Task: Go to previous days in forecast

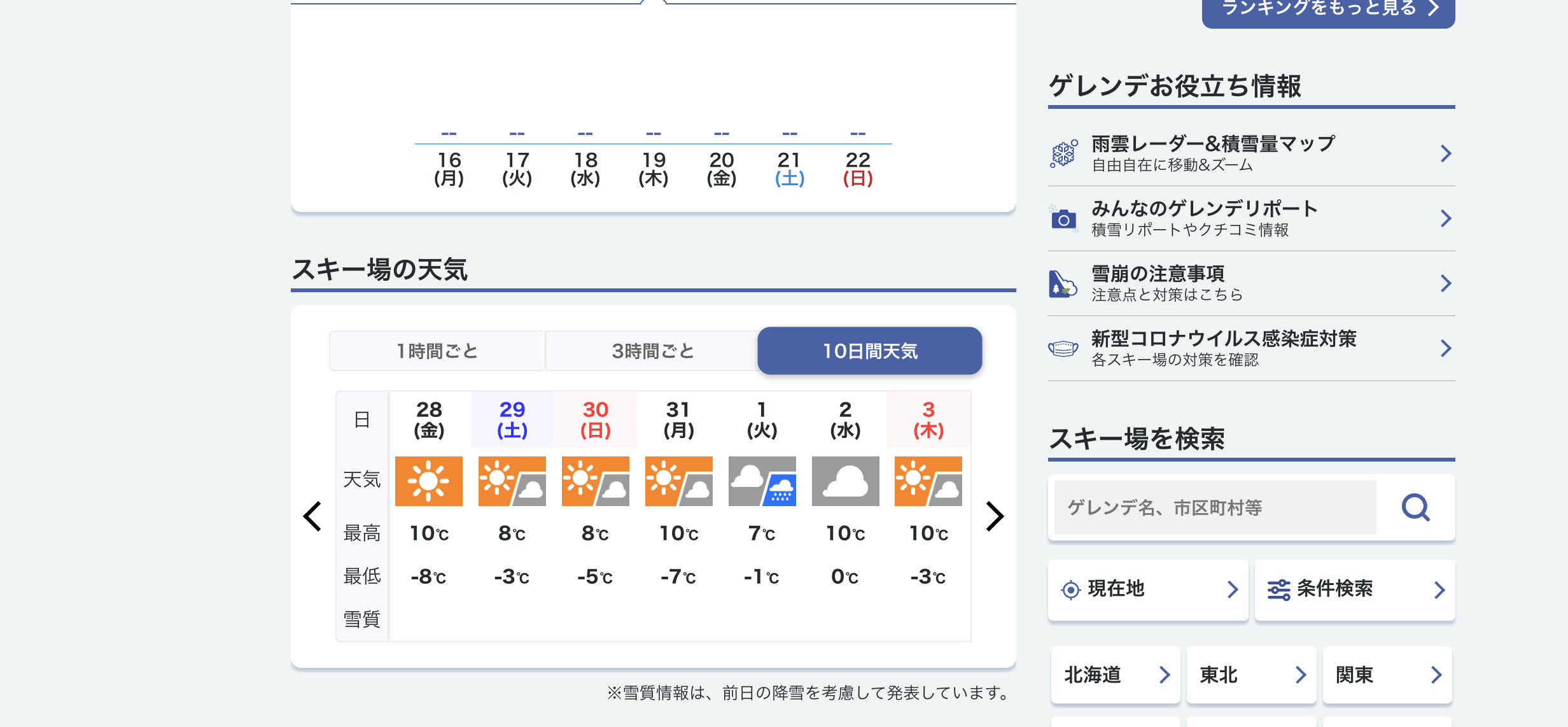Action: coord(312,516)
